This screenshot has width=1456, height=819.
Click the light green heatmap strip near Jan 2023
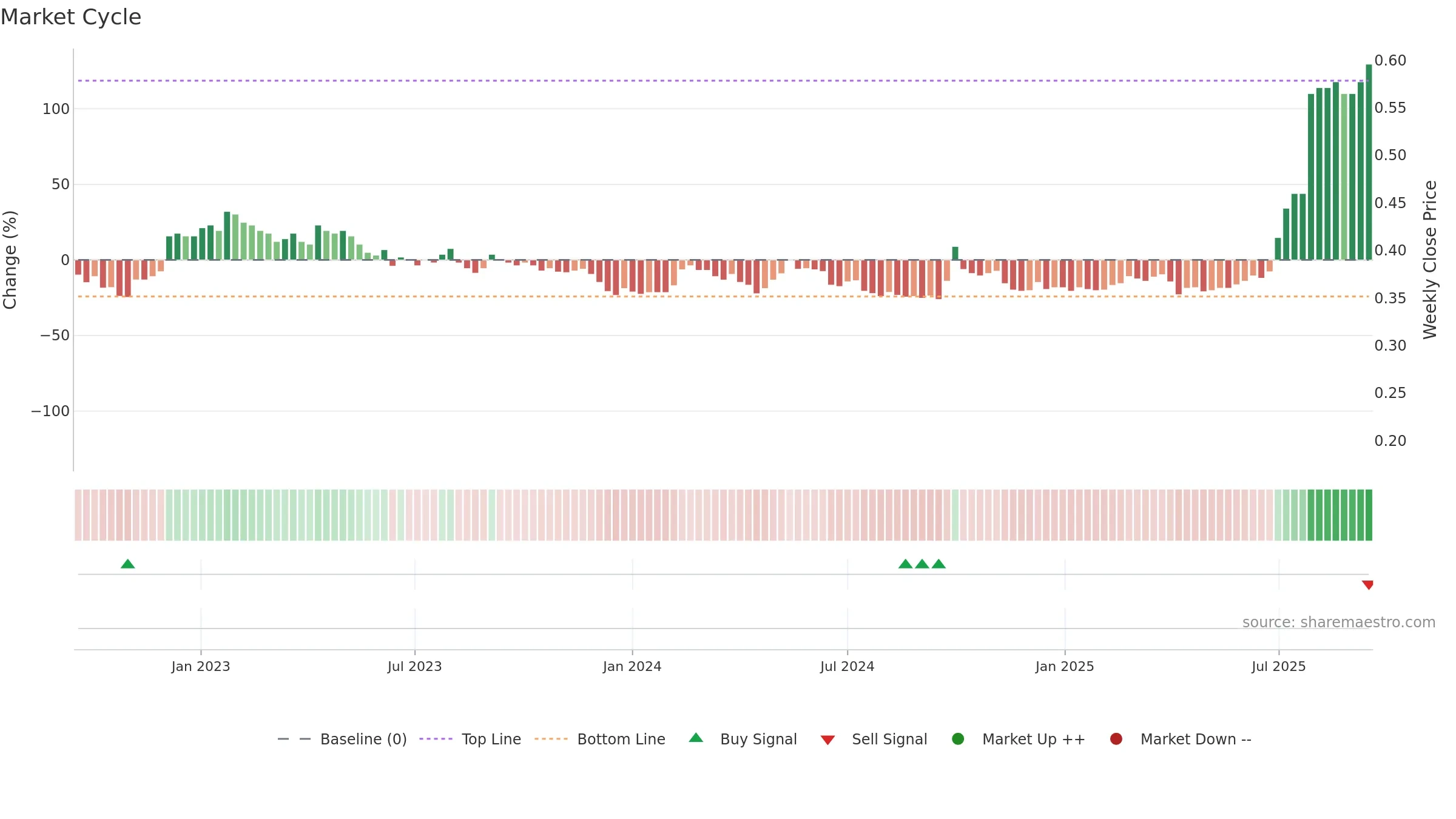coord(202,515)
